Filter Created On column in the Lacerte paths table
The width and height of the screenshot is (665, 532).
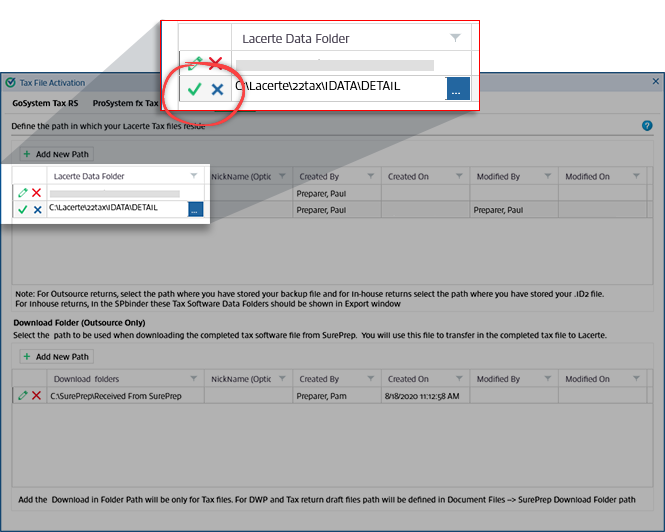(459, 176)
